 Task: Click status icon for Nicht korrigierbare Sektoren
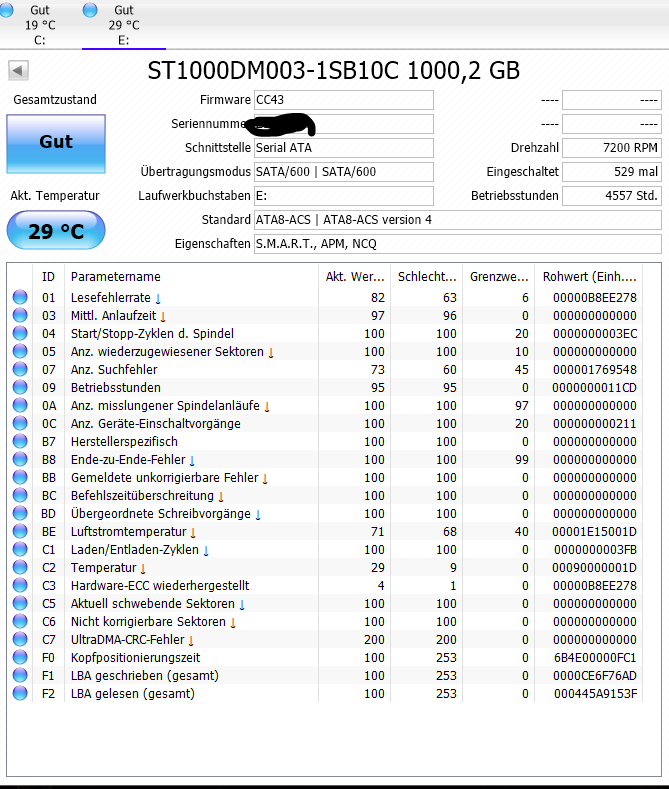[20, 621]
